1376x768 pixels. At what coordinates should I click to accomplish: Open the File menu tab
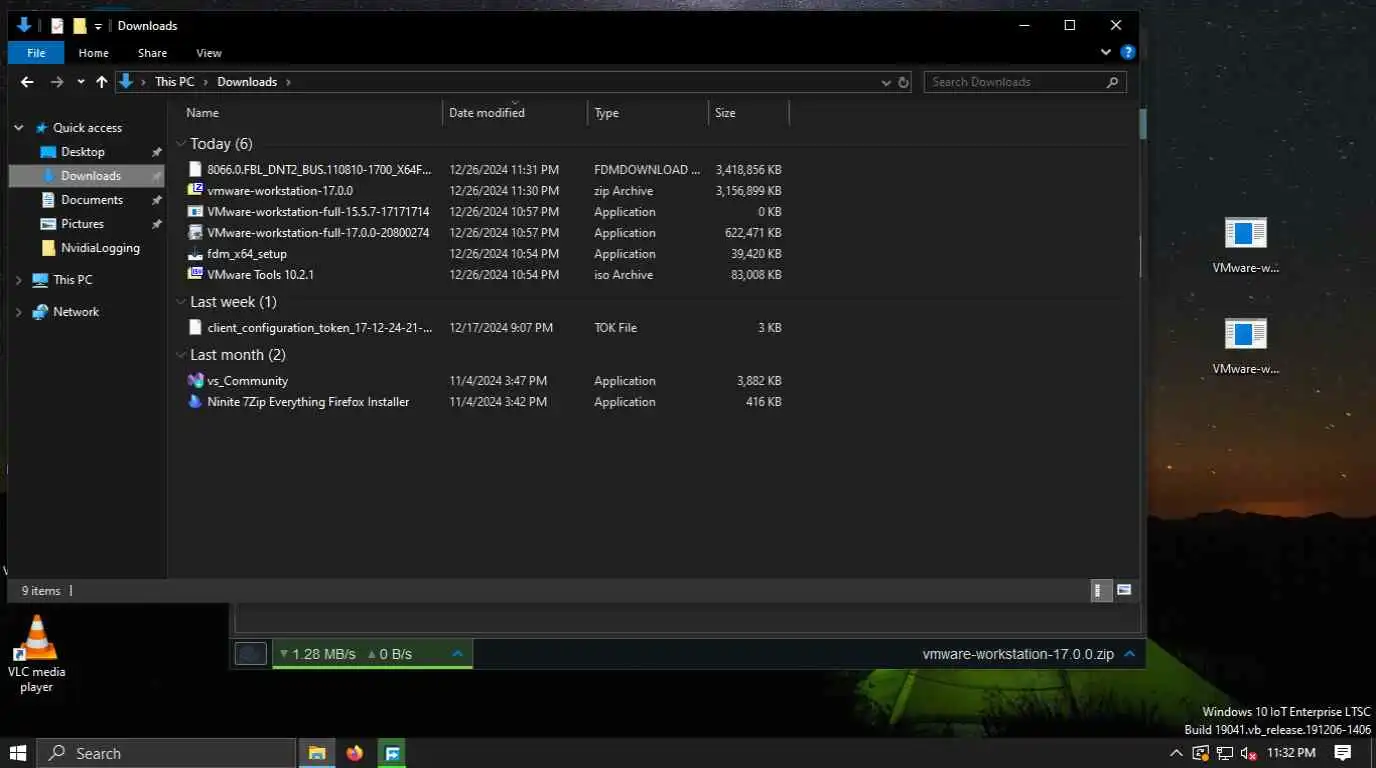point(36,53)
